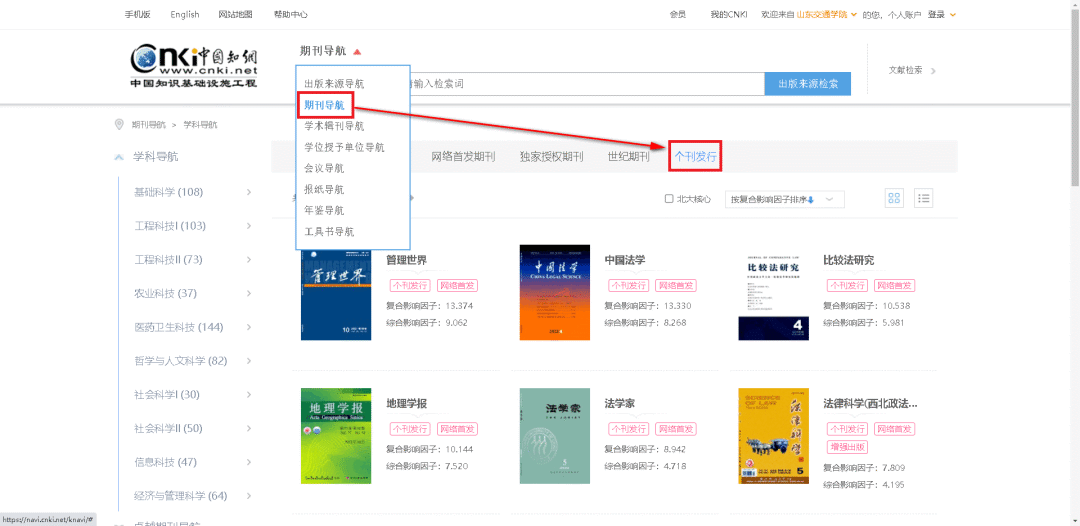Switch to 独家授权期刊 tab
The height and width of the screenshot is (526, 1080).
coord(552,156)
